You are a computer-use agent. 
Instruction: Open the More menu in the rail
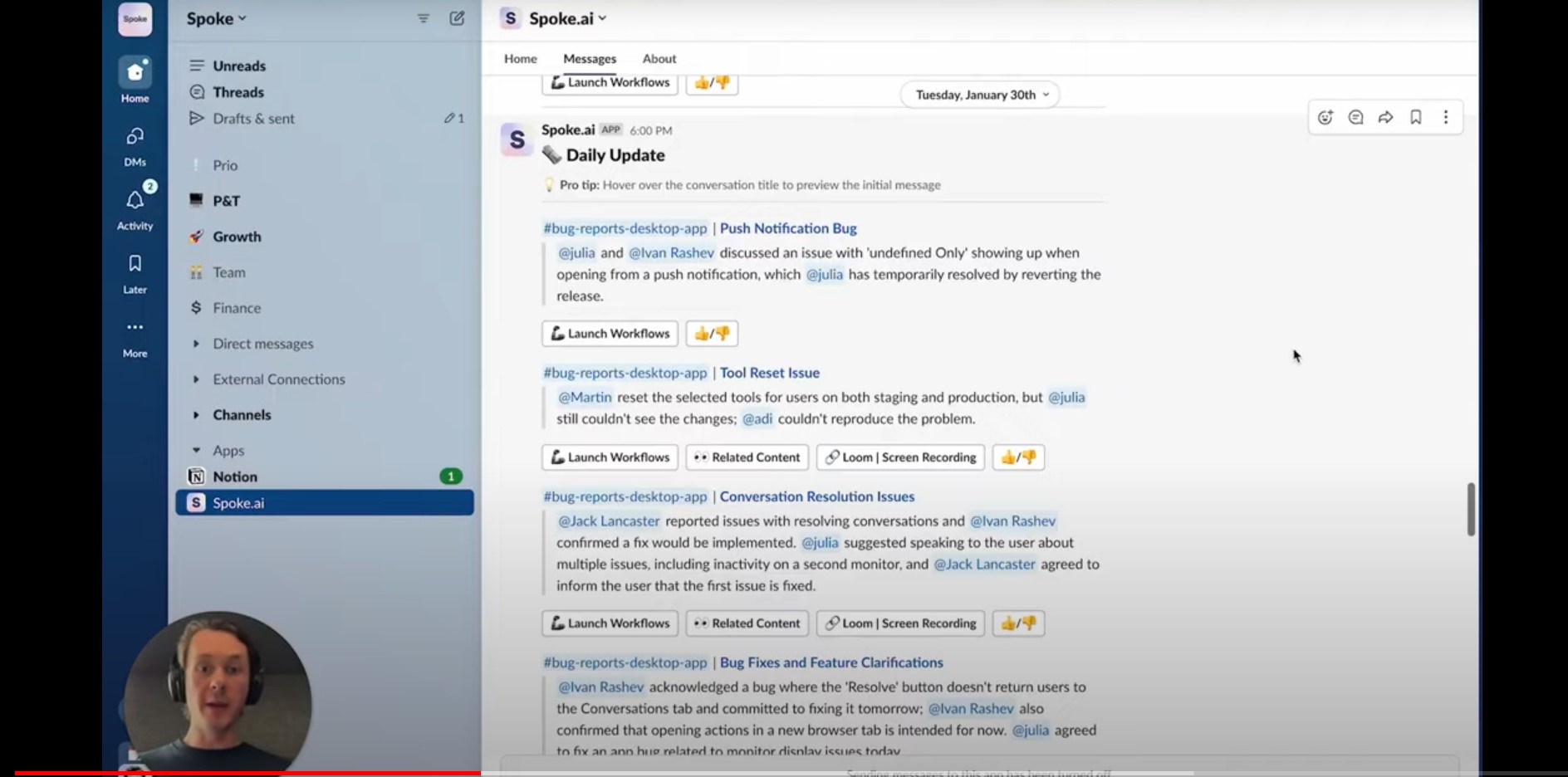click(135, 338)
